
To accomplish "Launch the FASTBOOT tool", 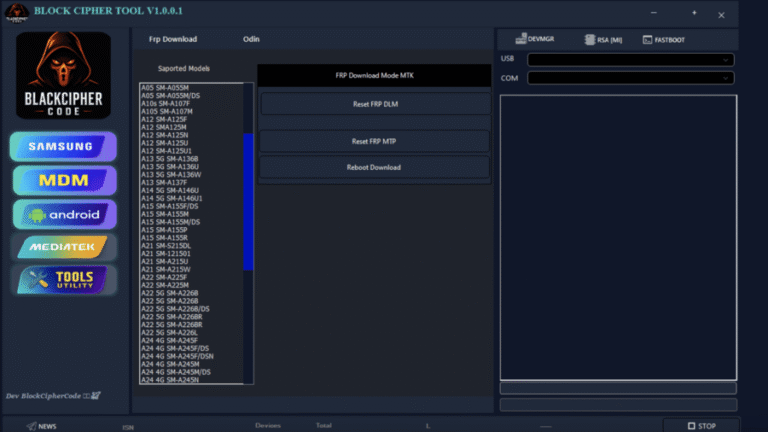I will pos(664,40).
